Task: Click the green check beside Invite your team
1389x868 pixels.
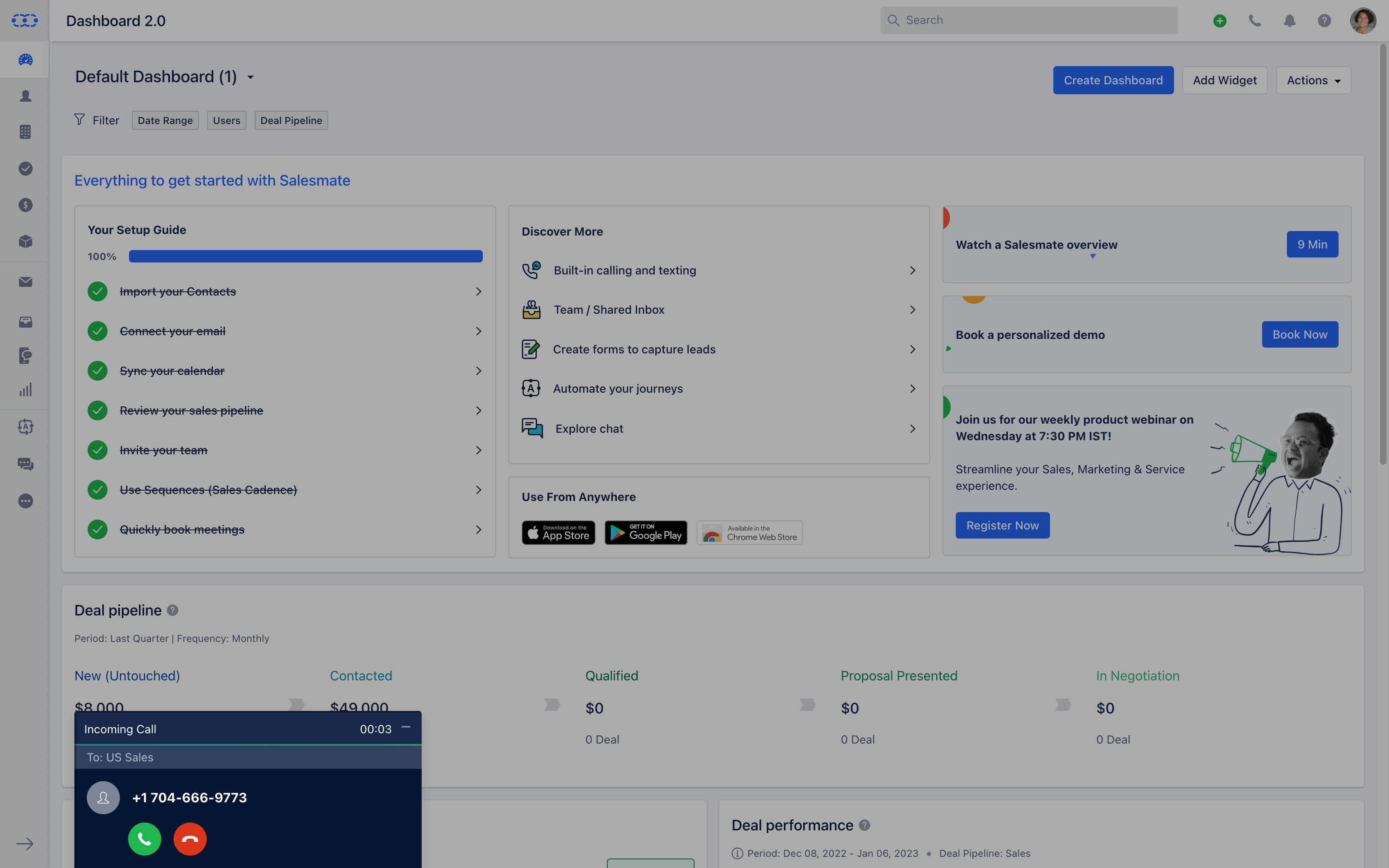Action: [98, 450]
